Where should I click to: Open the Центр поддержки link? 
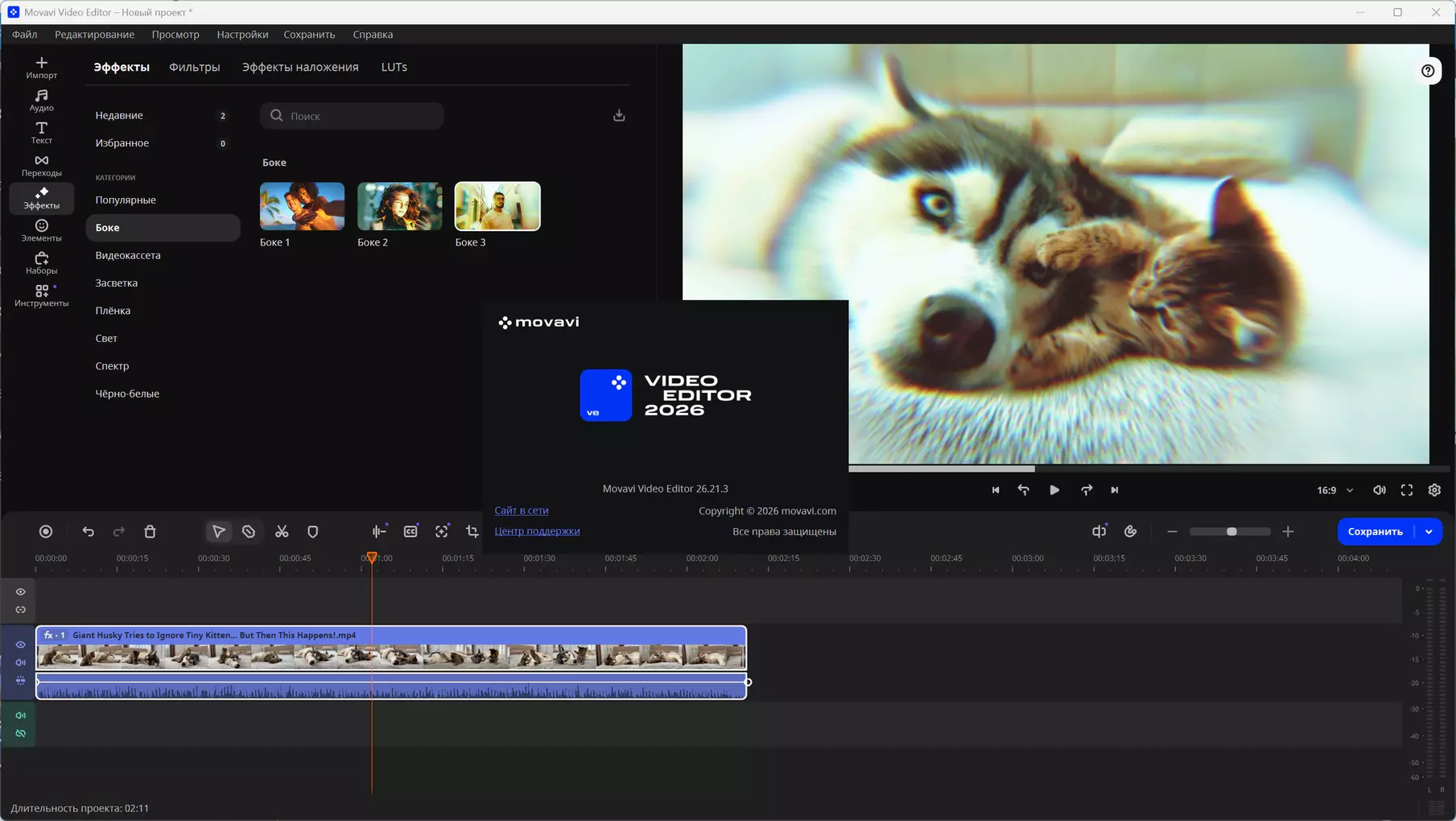tap(537, 531)
